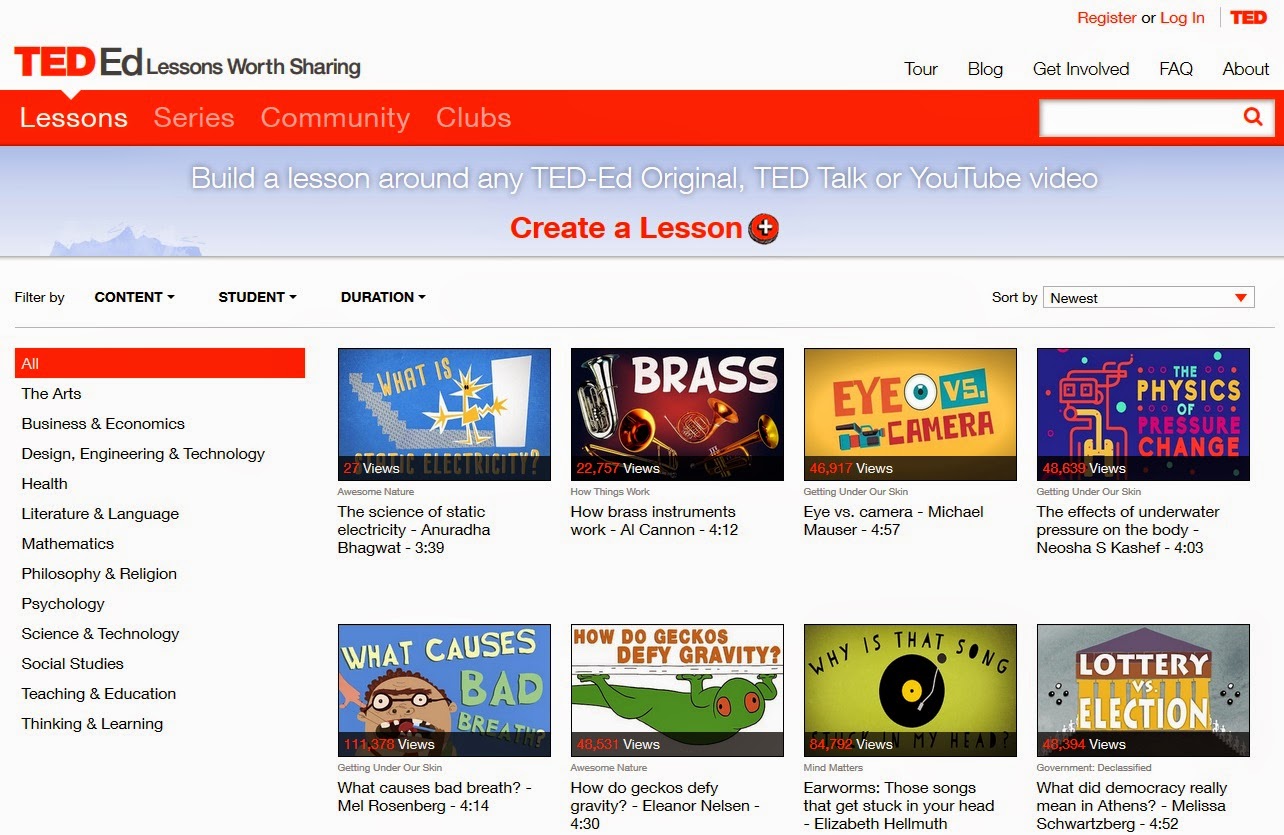This screenshot has height=835, width=1284.
Task: Select the Mathematics category filter
Action: 68,543
